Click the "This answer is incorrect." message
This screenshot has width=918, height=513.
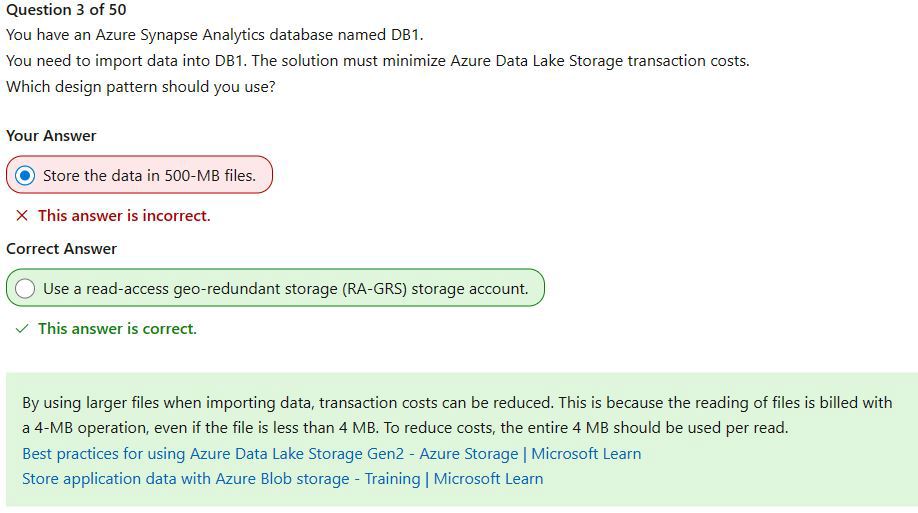(x=124, y=216)
